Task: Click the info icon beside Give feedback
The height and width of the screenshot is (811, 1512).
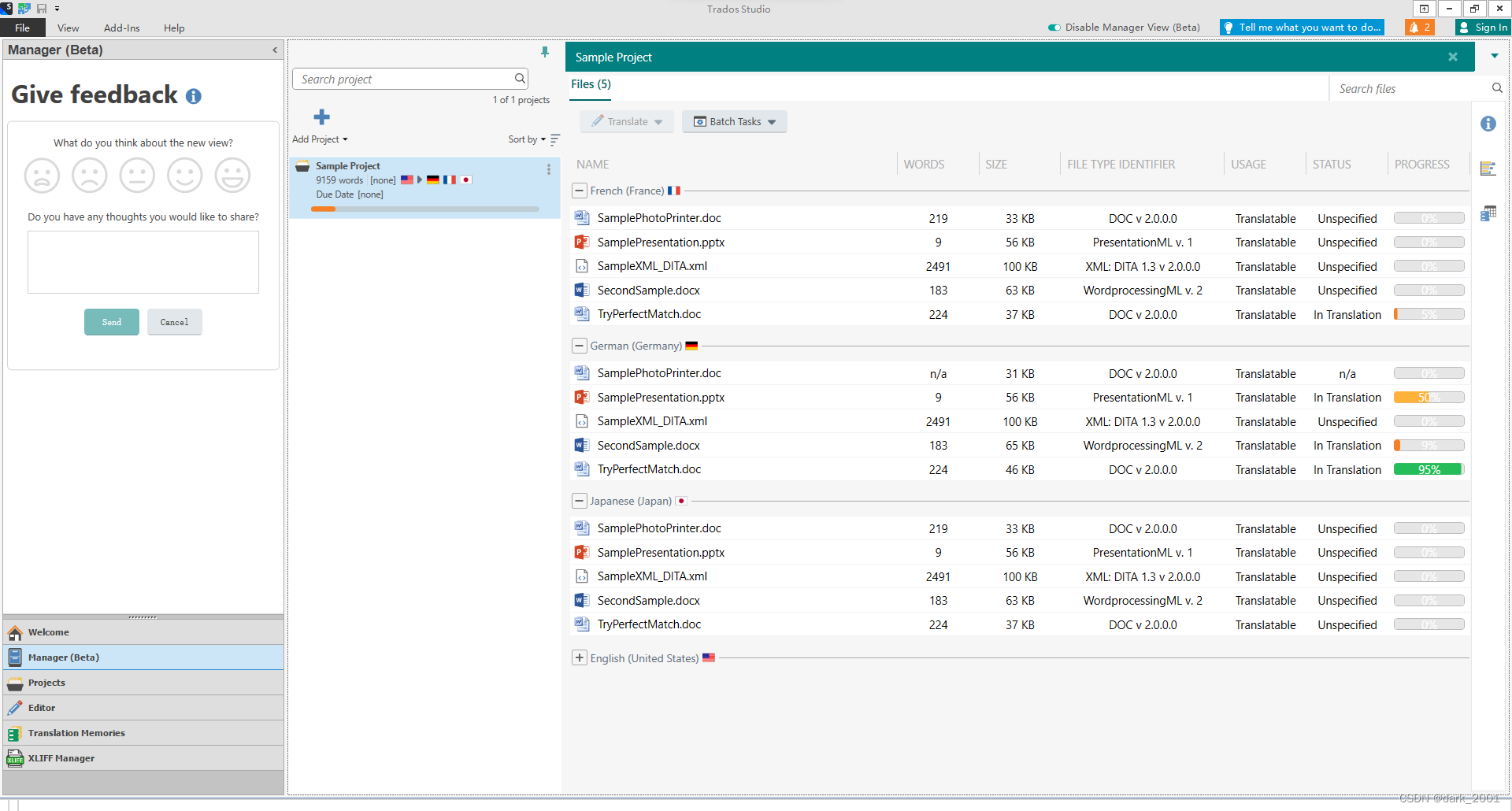Action: 194,96
